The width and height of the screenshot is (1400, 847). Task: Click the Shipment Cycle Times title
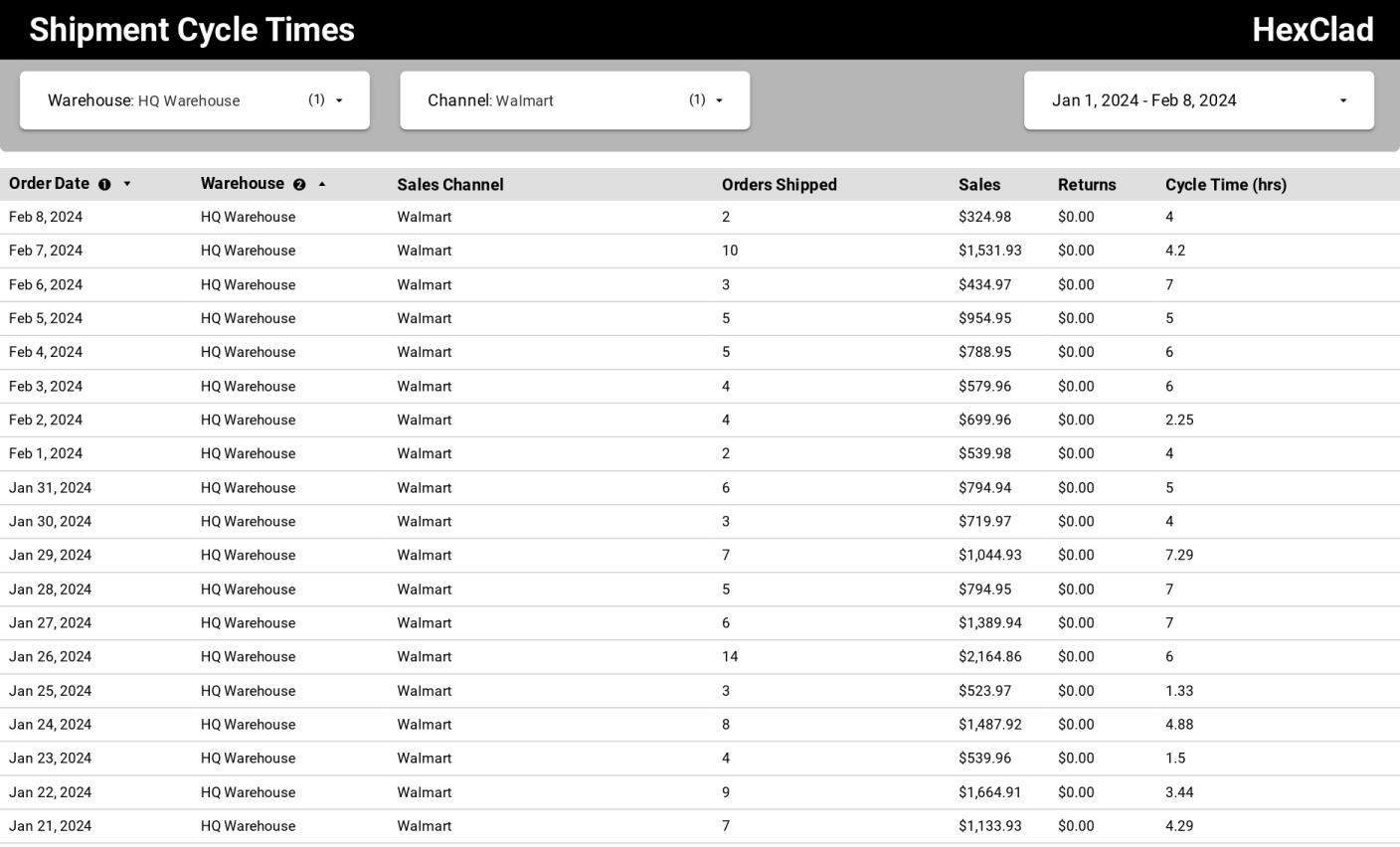192,30
